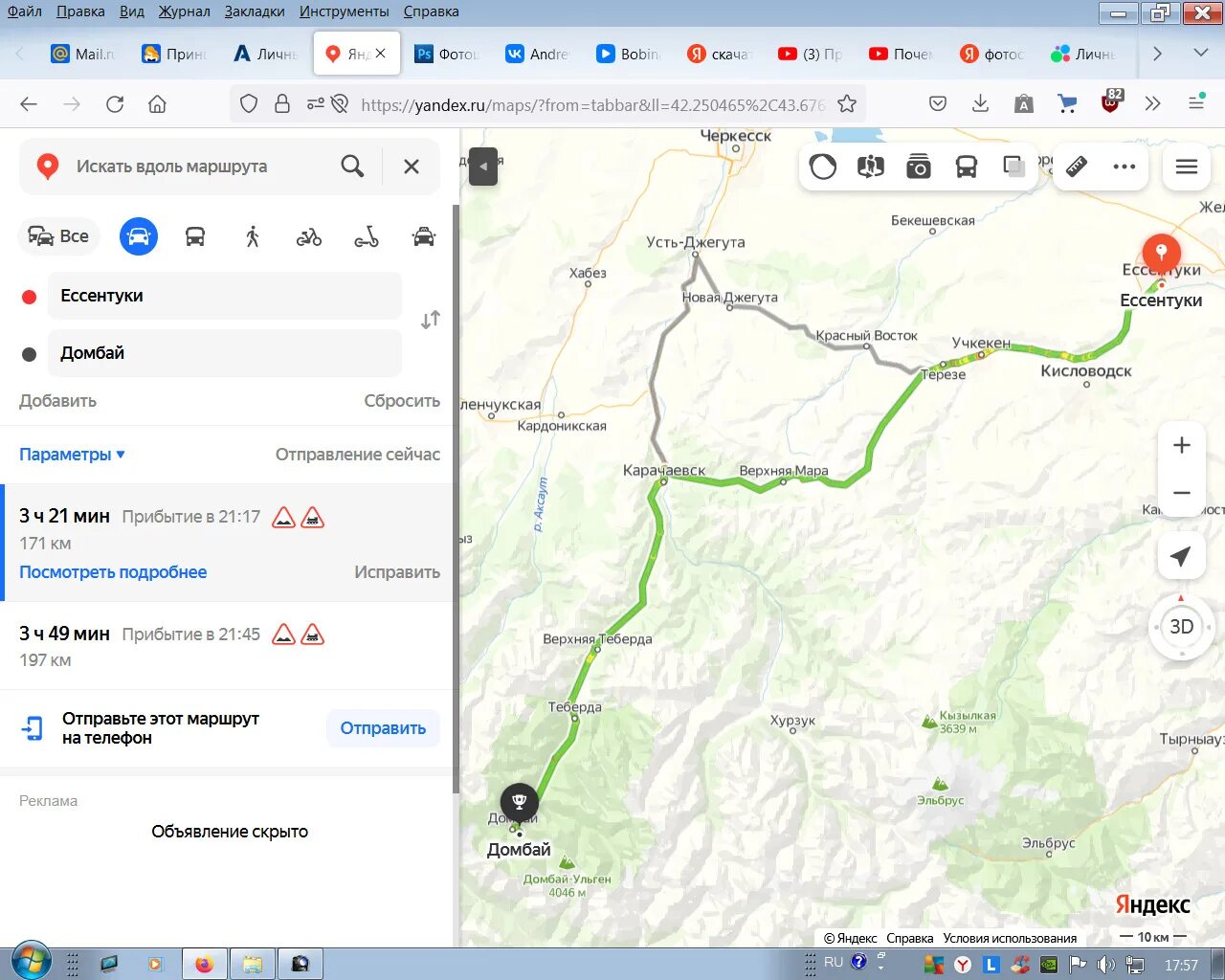This screenshot has width=1225, height=980.
Task: Zoom out the map with minus button
Action: (x=1182, y=493)
